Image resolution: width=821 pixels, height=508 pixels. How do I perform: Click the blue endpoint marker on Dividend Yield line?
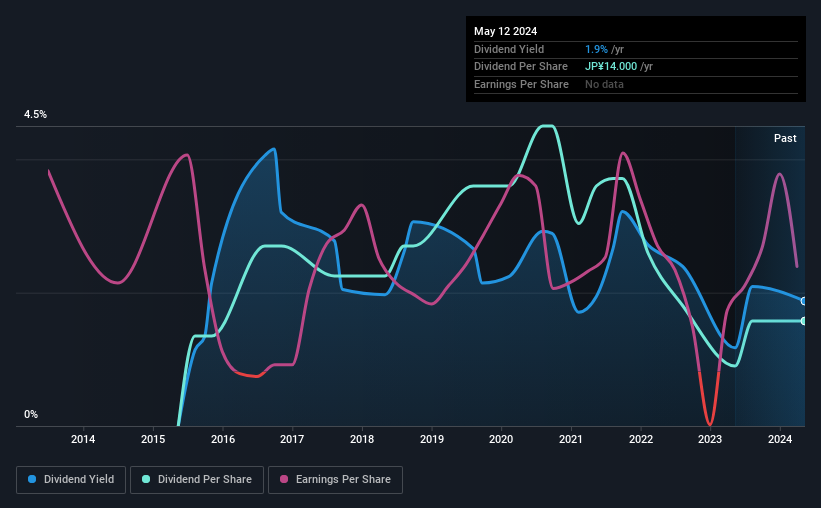point(803,301)
